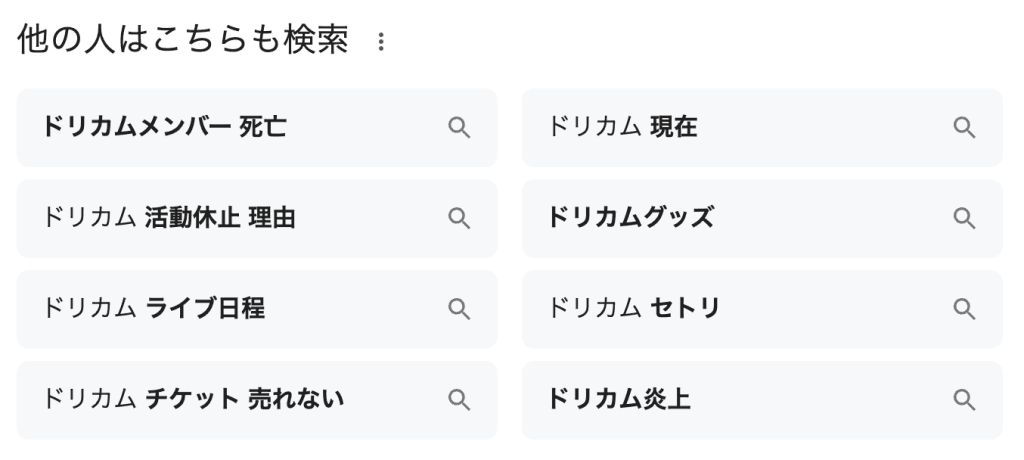Search for ドリカム炎上

[x=619, y=400]
